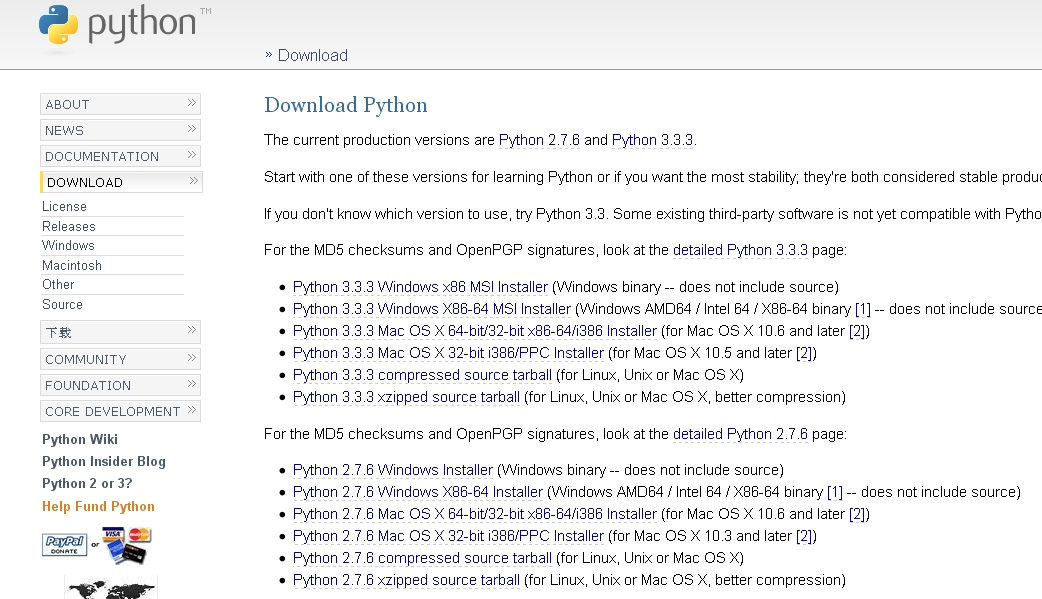Click the Visa and Mastercard credit cards icon
The width and height of the screenshot is (1042, 599).
(x=126, y=545)
